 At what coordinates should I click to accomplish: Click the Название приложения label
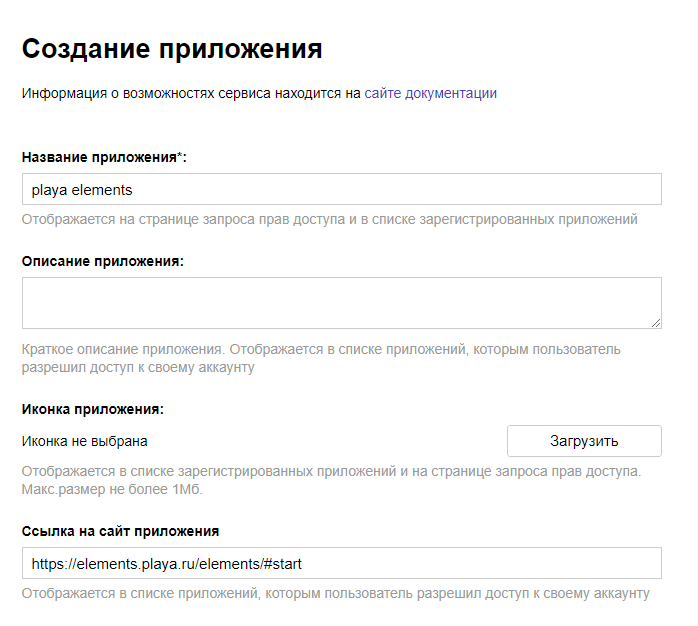[x=100, y=158]
